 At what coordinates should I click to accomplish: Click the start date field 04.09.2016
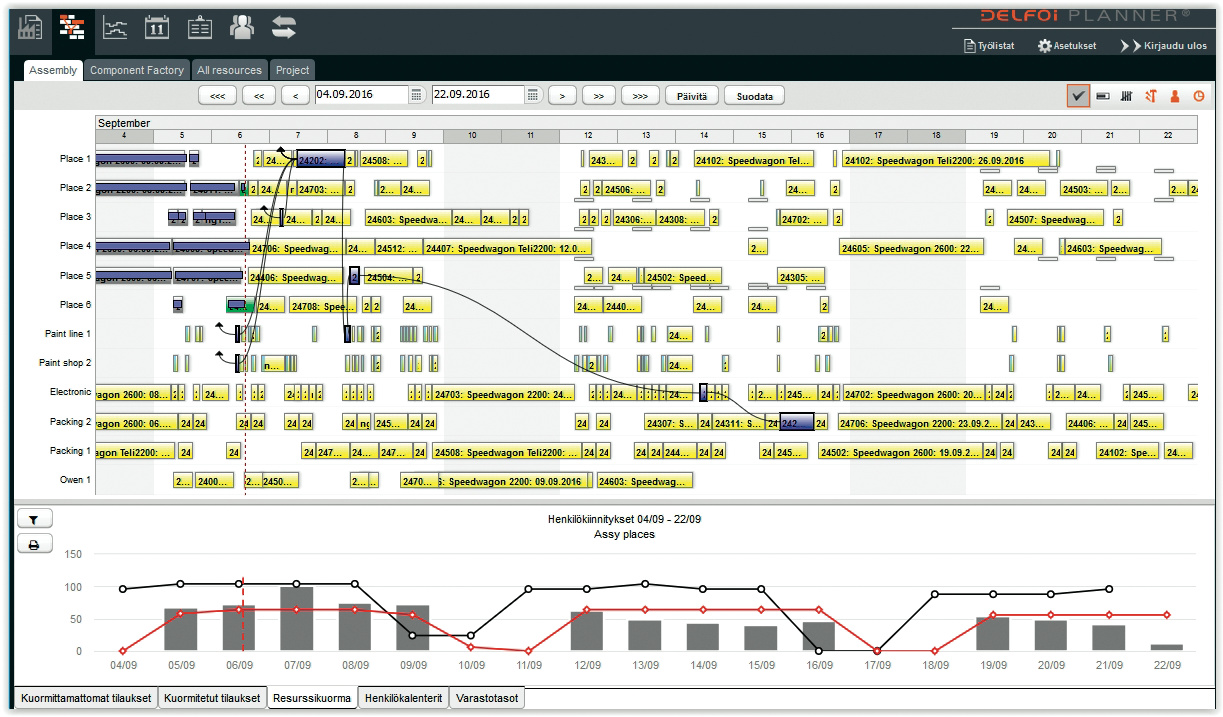coord(362,95)
